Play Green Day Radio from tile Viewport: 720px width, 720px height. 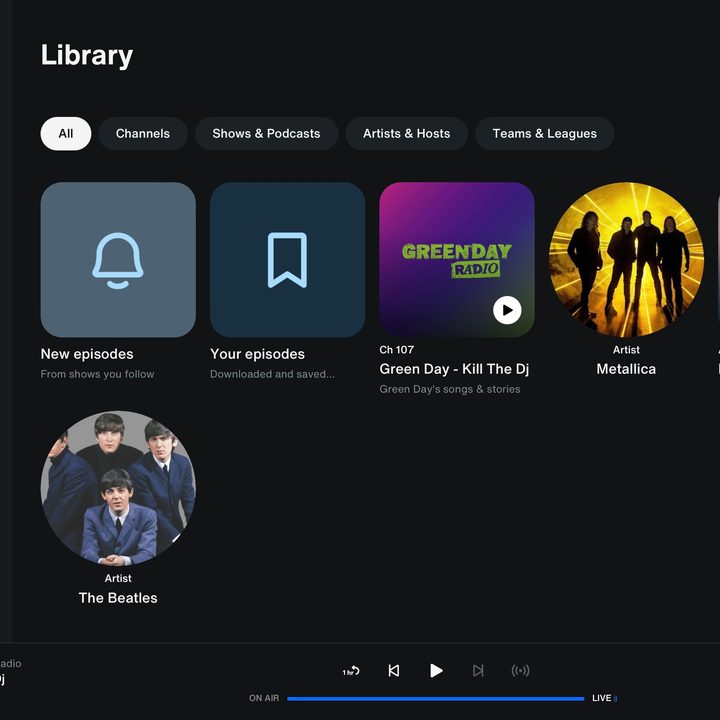coord(507,310)
